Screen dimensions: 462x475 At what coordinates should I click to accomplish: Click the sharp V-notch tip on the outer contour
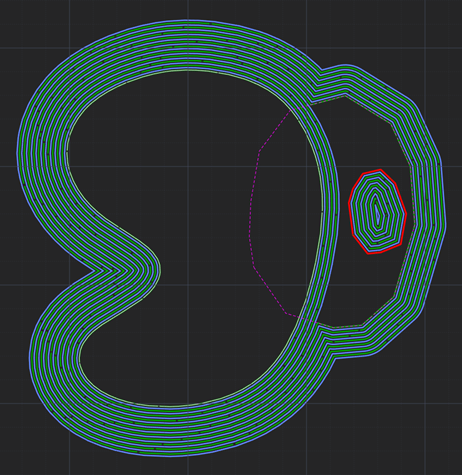96,271
